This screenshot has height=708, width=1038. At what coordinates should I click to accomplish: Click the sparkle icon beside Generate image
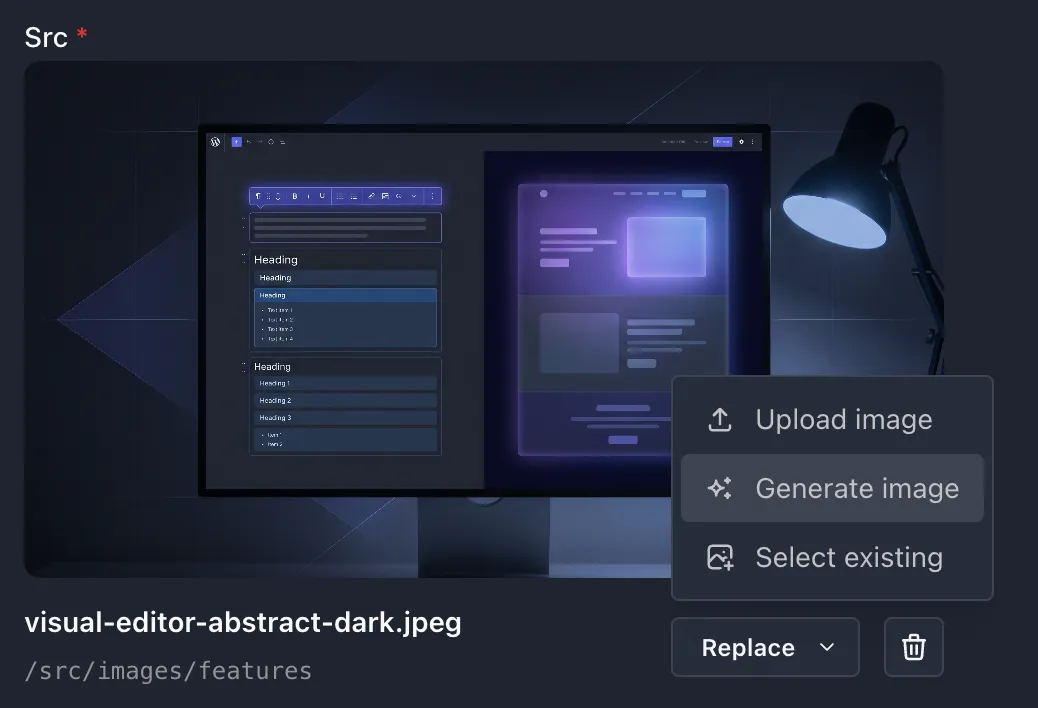[720, 488]
